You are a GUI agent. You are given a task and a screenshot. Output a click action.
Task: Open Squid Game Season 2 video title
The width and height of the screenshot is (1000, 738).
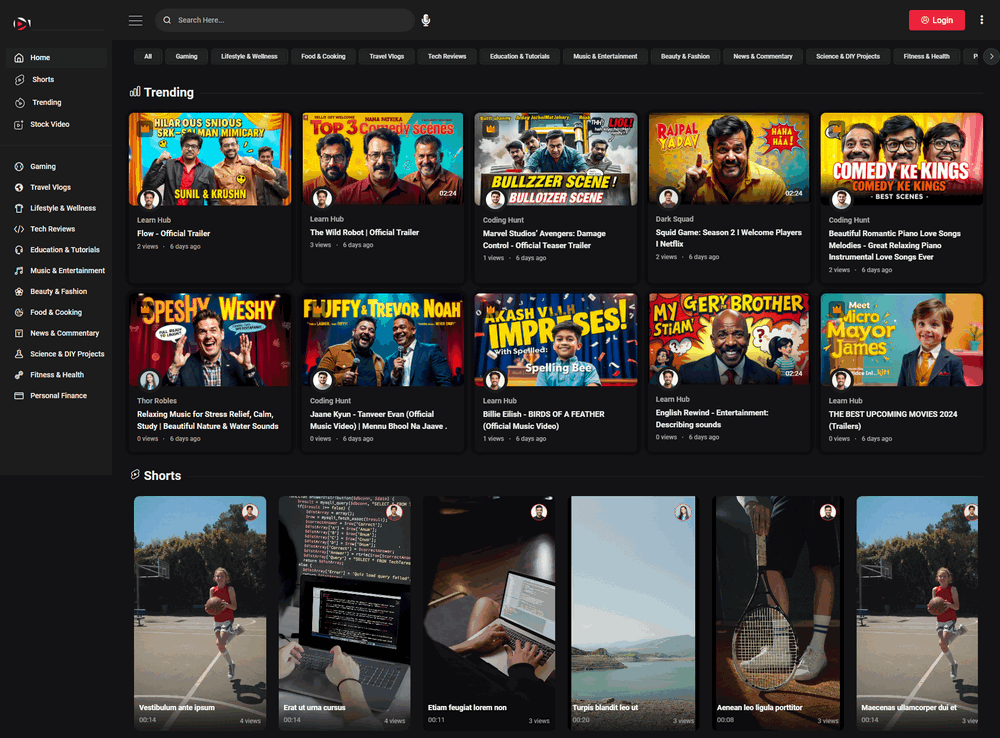[x=728, y=238]
